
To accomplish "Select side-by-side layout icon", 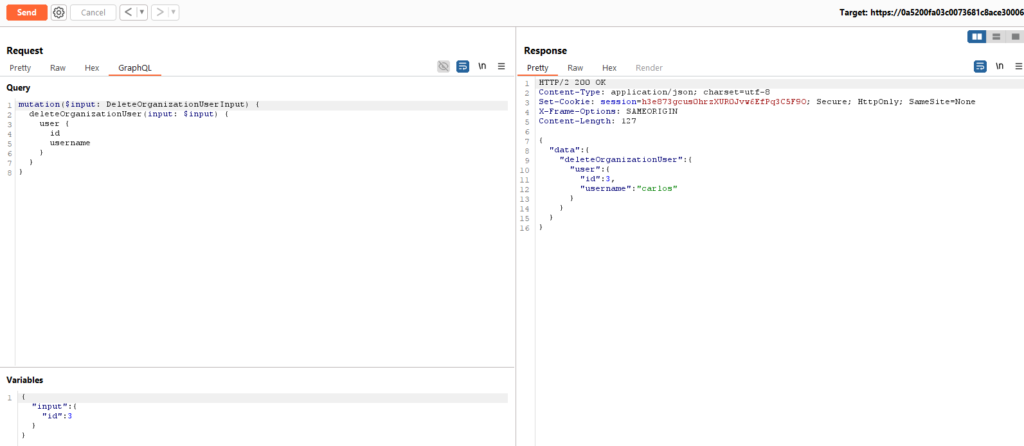I will click(977, 37).
